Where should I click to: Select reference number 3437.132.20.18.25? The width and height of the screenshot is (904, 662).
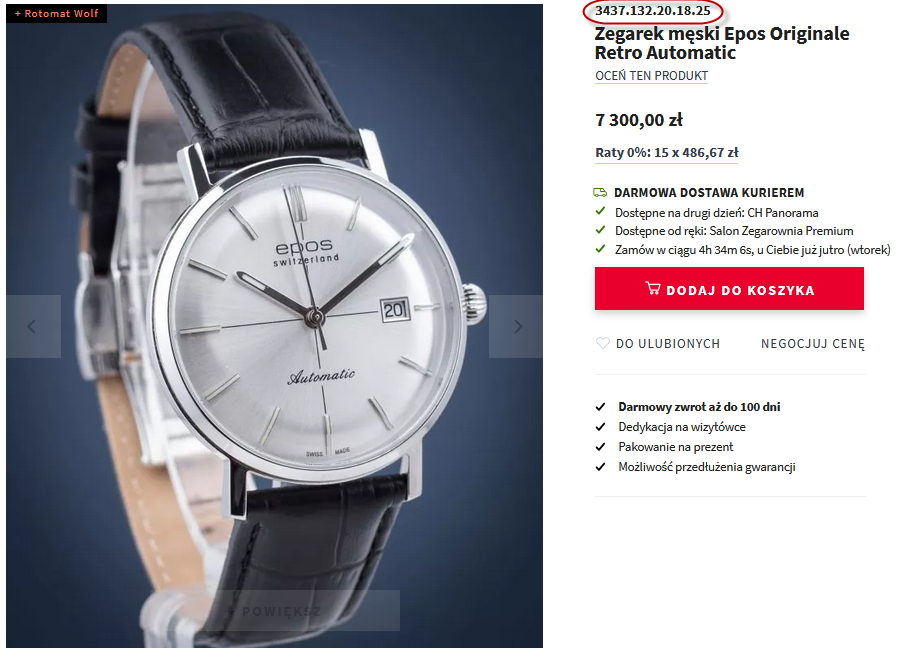pos(653,10)
